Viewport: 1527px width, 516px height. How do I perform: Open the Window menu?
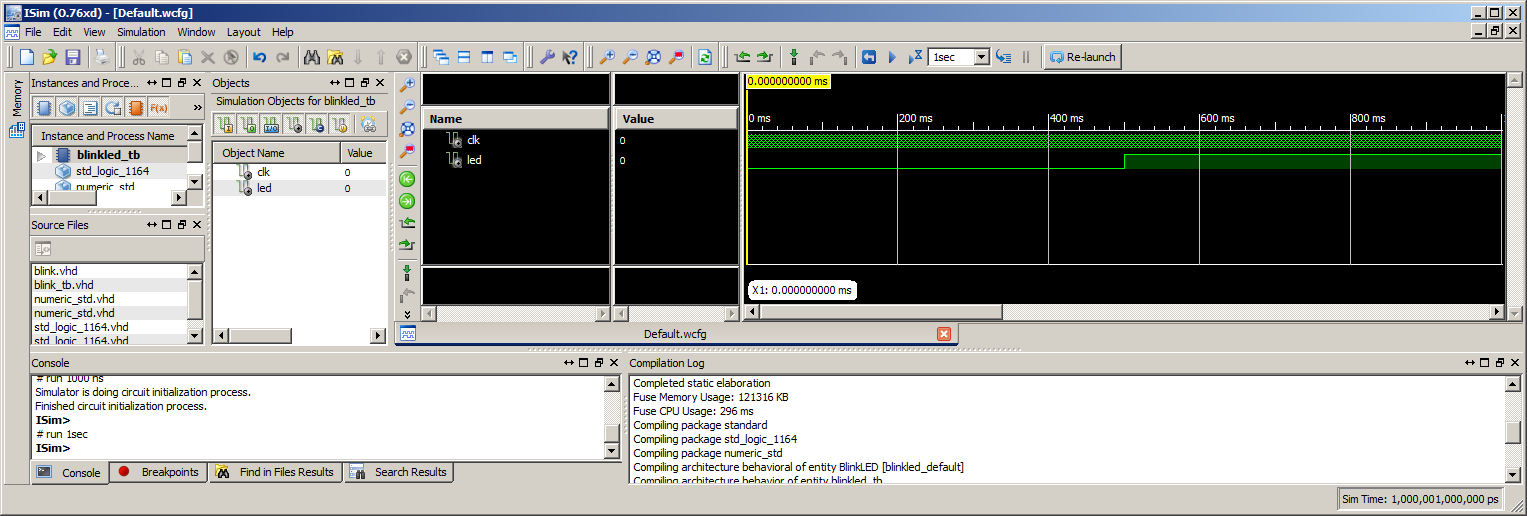[196, 32]
